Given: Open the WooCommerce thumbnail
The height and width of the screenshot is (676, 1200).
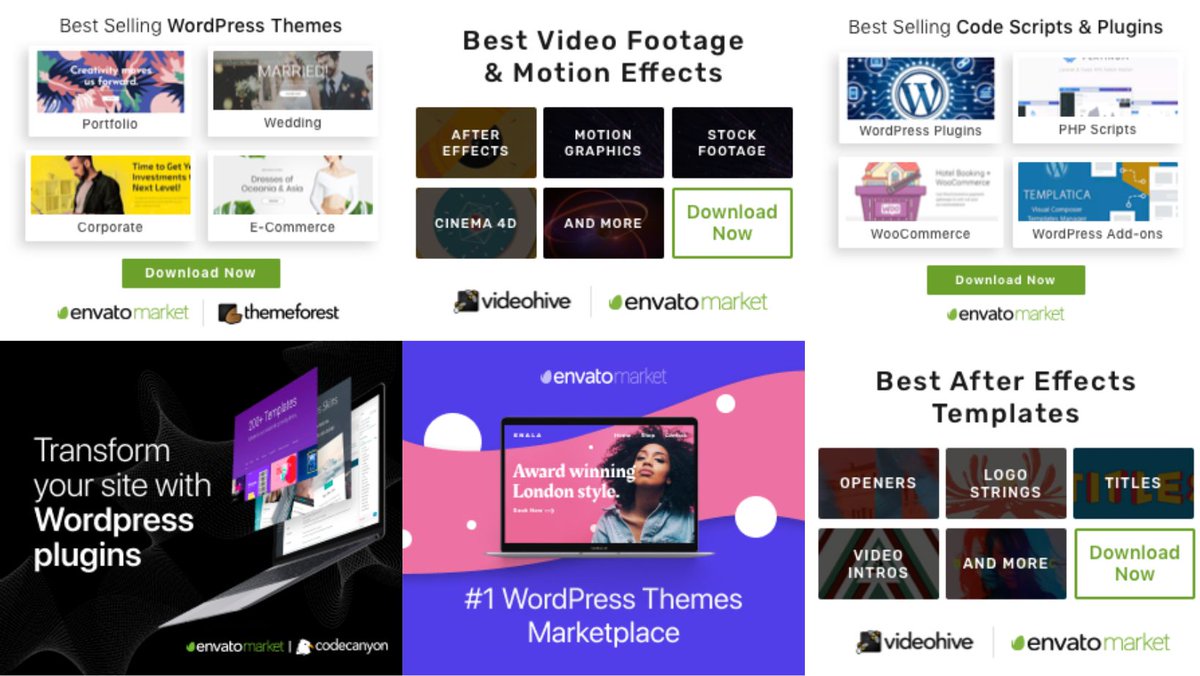Looking at the screenshot, I should [920, 202].
